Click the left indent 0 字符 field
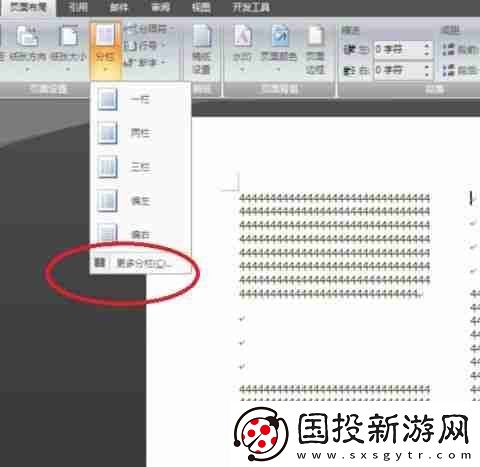This screenshot has height=467, width=480. tap(399, 50)
